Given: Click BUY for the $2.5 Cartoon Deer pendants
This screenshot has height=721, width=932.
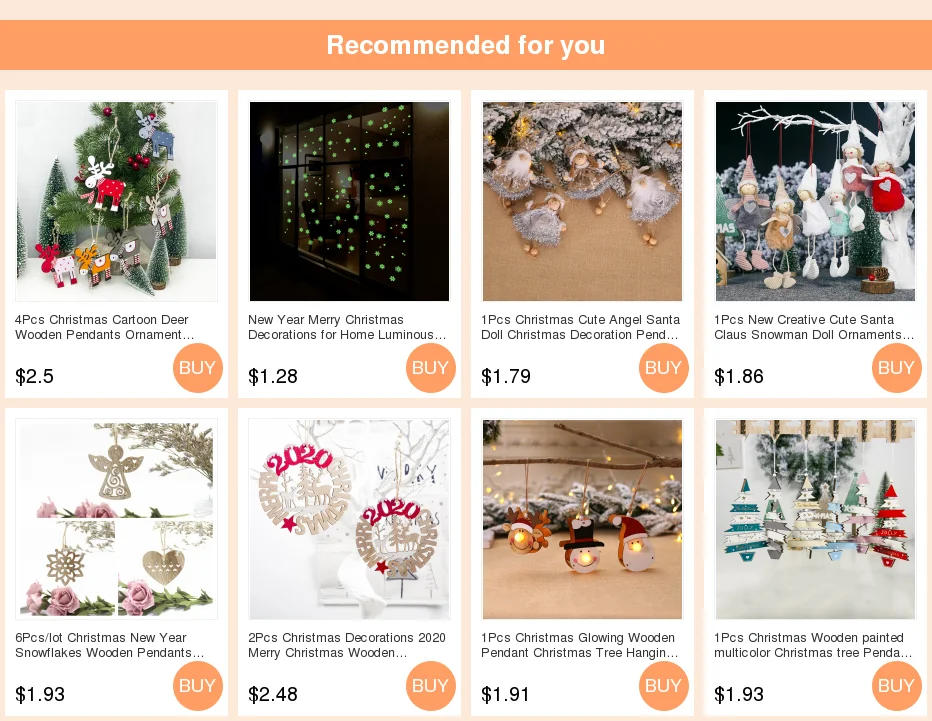Looking at the screenshot, I should point(197,367).
